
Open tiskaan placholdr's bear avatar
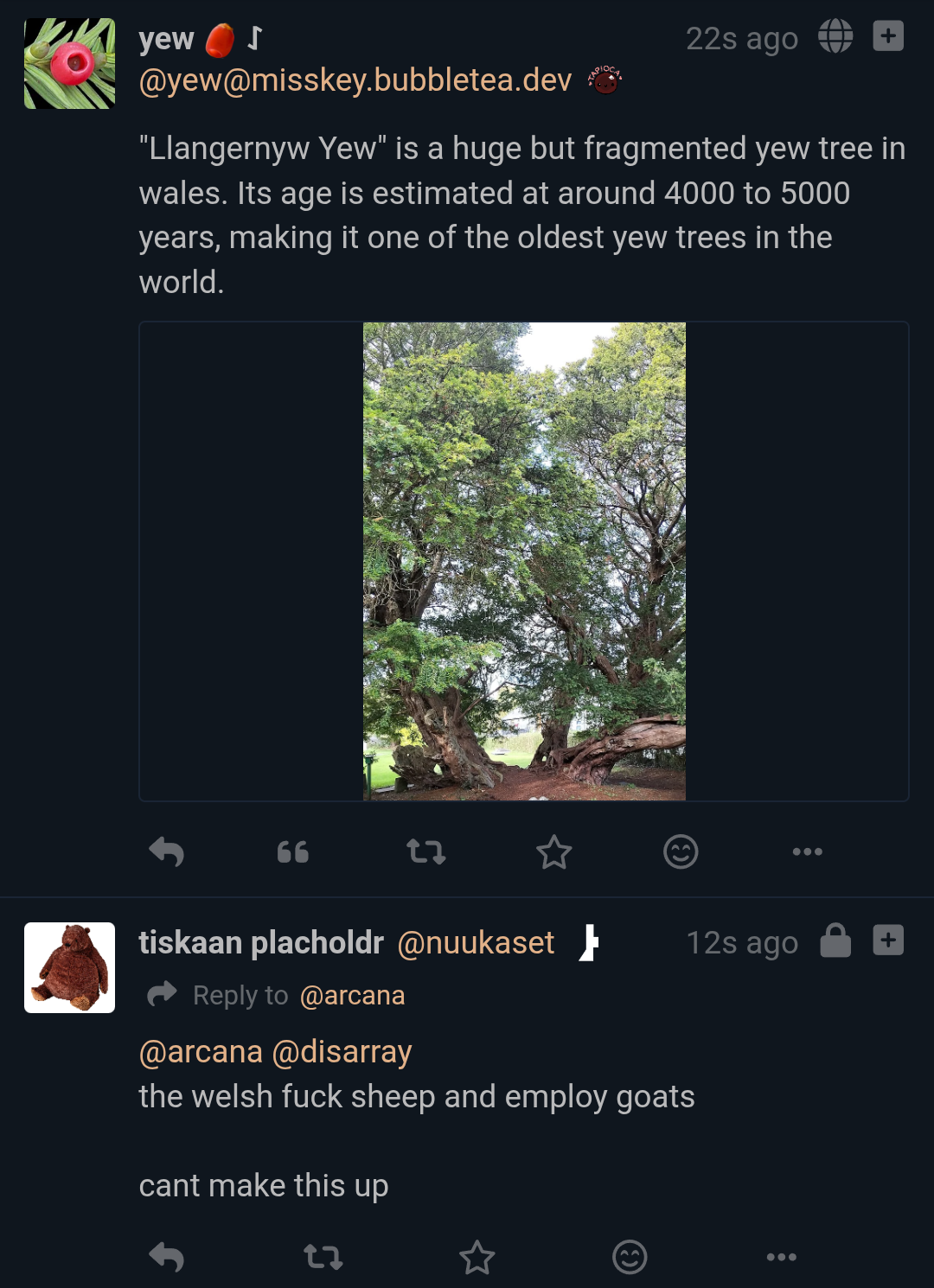click(x=69, y=967)
